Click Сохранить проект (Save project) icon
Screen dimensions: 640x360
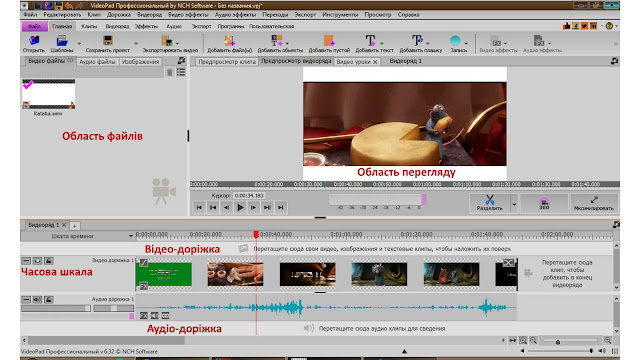pyautogui.click(x=108, y=41)
